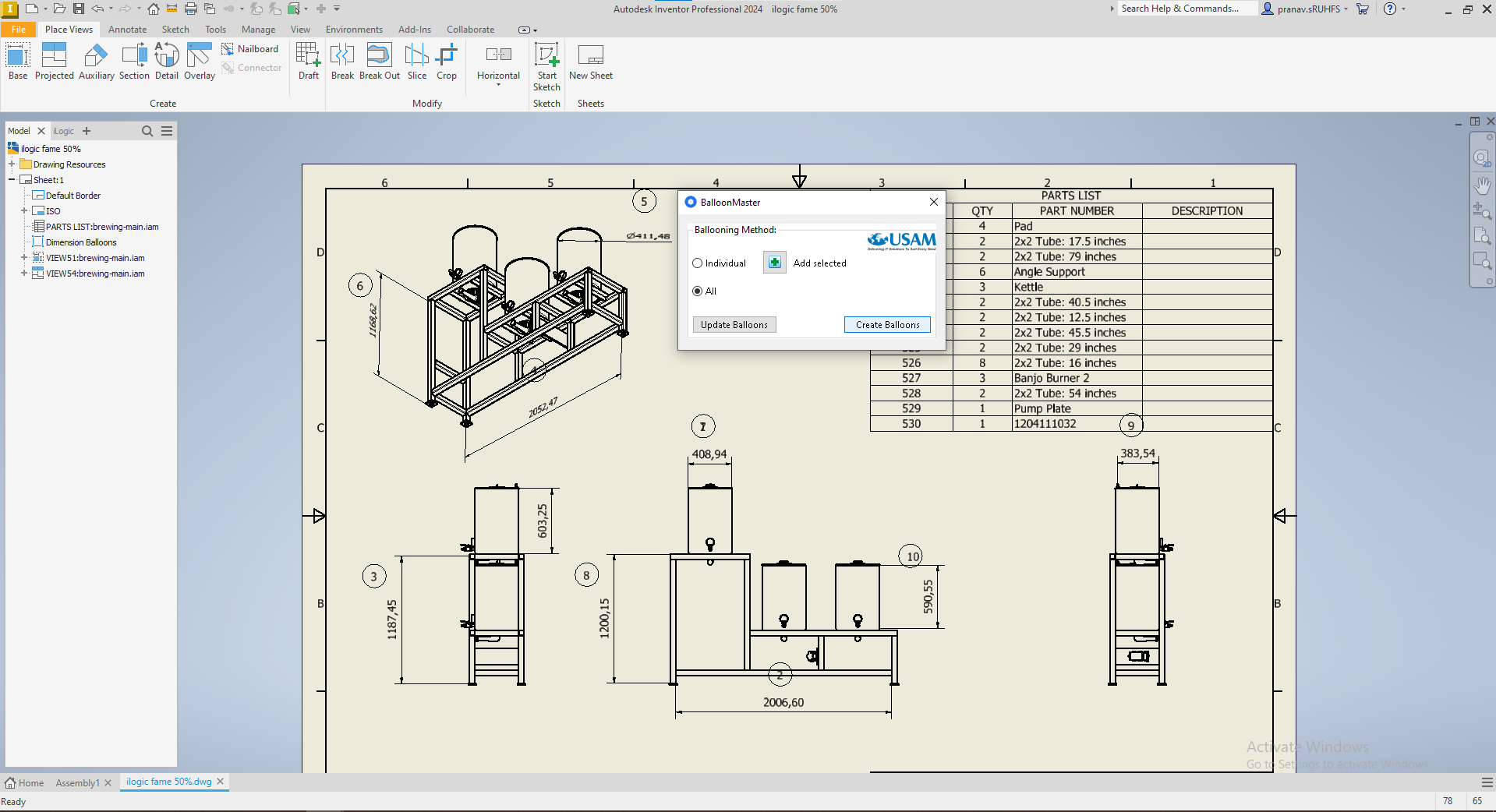Image resolution: width=1496 pixels, height=812 pixels.
Task: Activate the Detail view tool
Action: pos(167,61)
